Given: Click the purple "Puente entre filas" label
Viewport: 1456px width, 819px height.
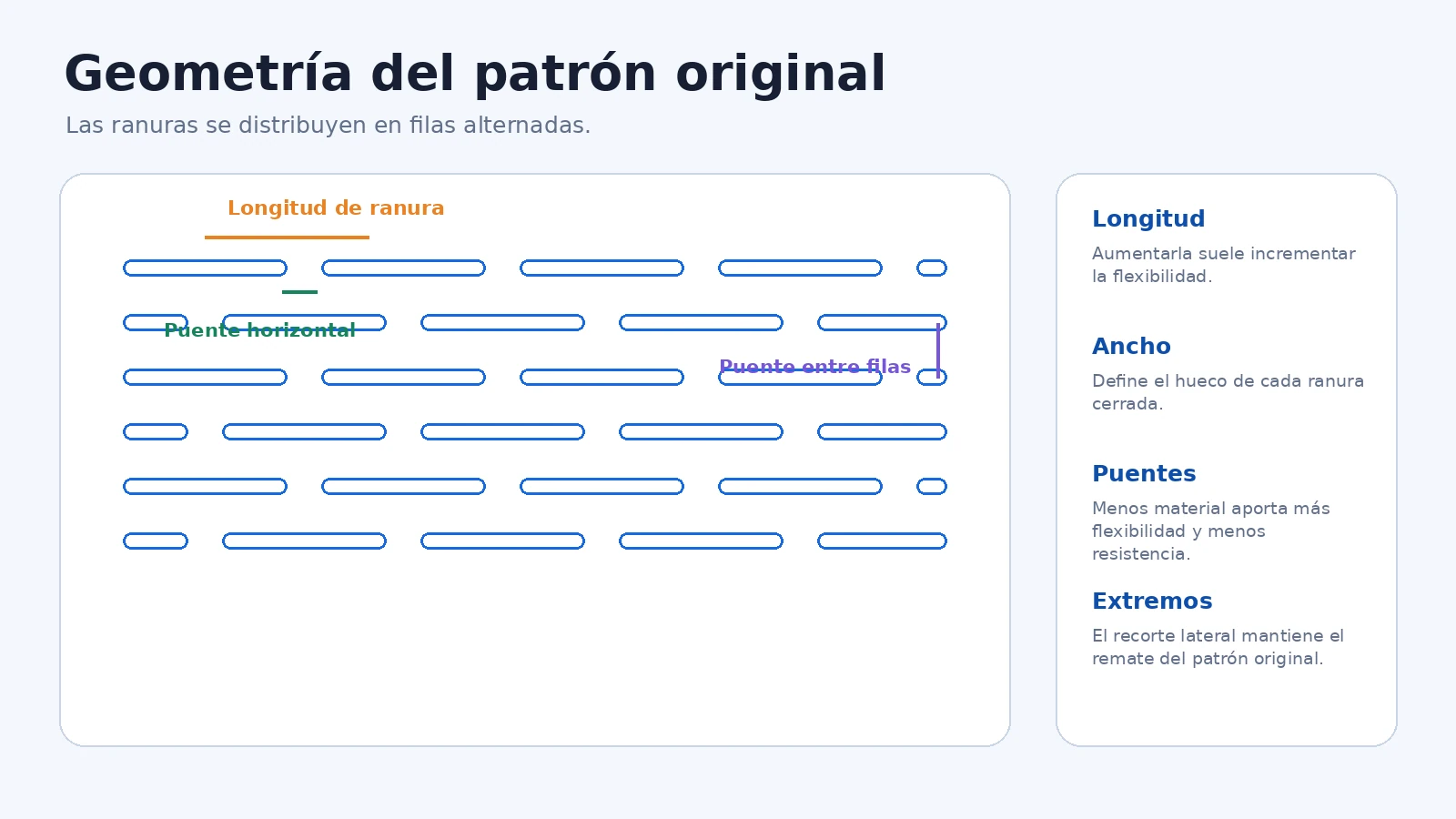Looking at the screenshot, I should coord(814,367).
